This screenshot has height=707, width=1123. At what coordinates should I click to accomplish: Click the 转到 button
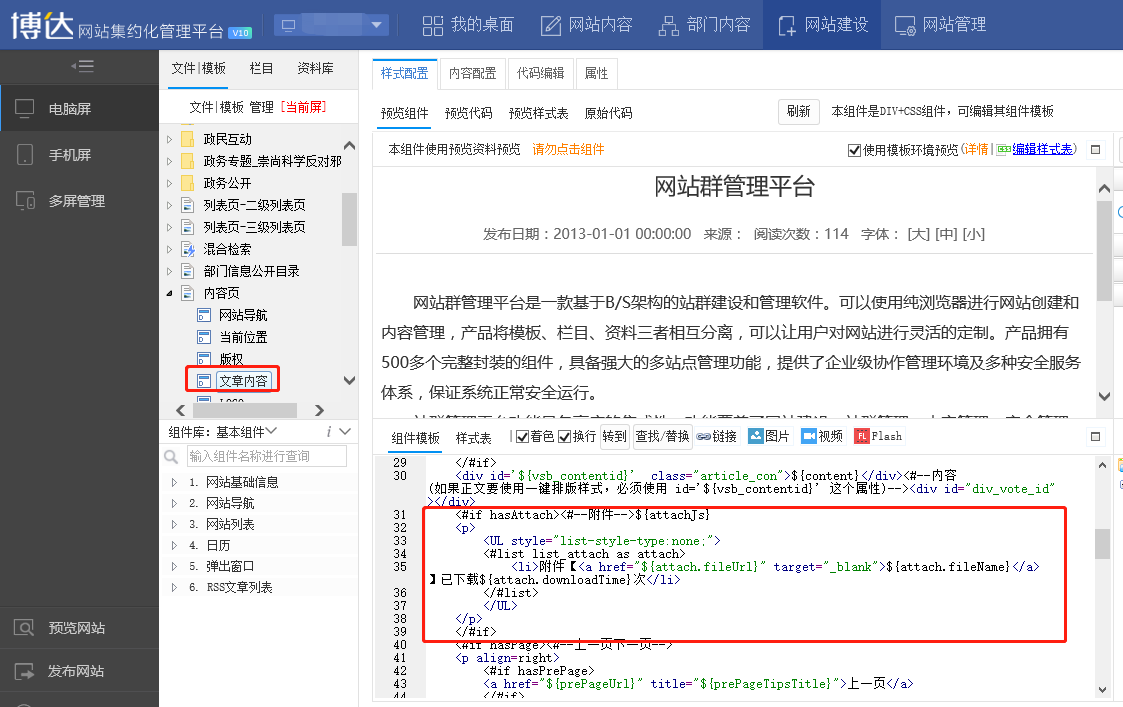[x=614, y=436]
